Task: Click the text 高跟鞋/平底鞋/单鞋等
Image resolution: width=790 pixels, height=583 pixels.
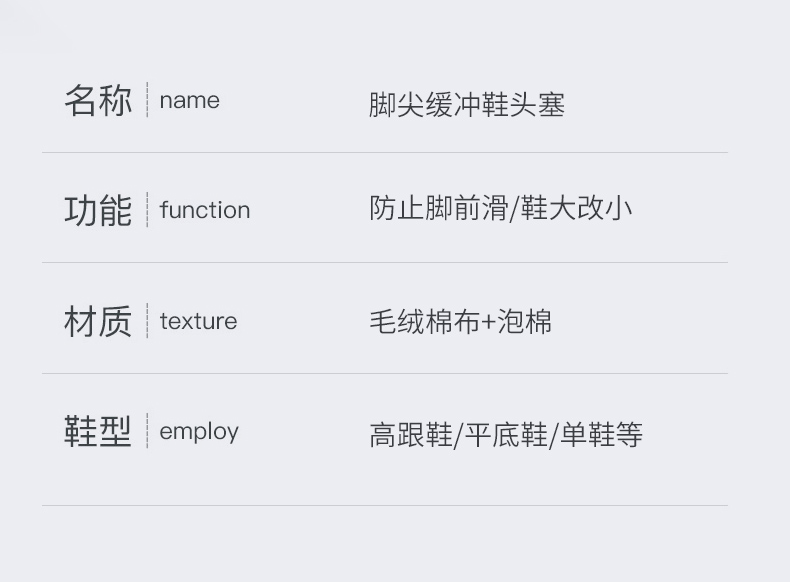Action: tap(506, 435)
